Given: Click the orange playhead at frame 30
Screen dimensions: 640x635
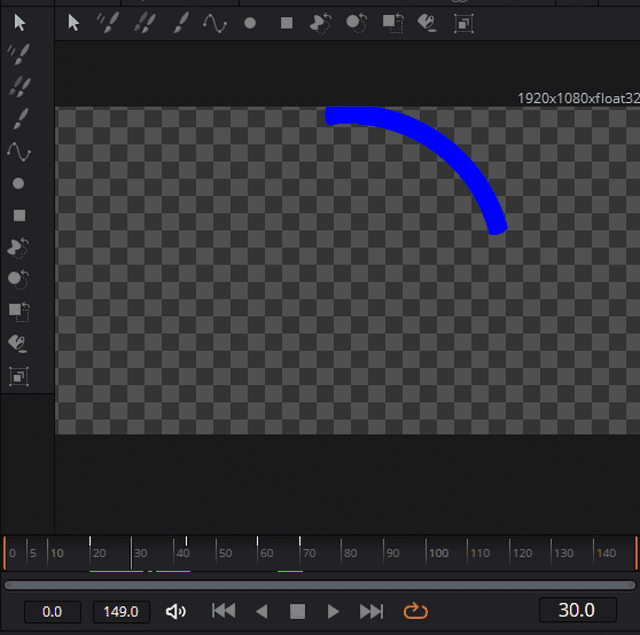Looking at the screenshot, I should 131,553.
